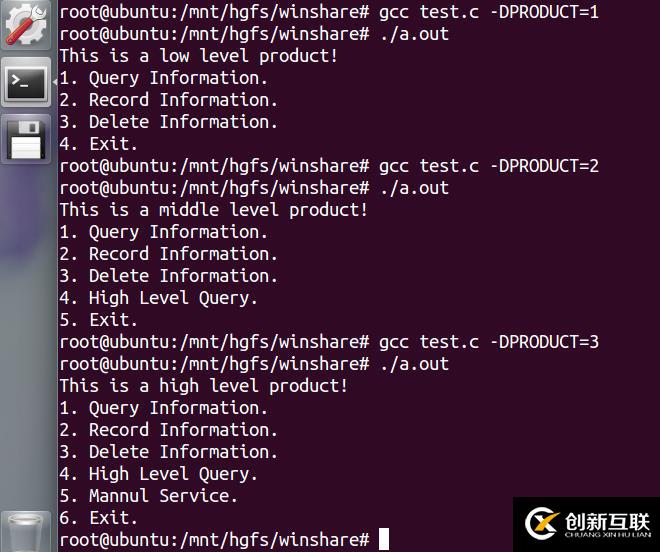Viewport: 660px width, 552px height.
Task: Click the "5. Mannul Service." output line
Action: point(148,496)
